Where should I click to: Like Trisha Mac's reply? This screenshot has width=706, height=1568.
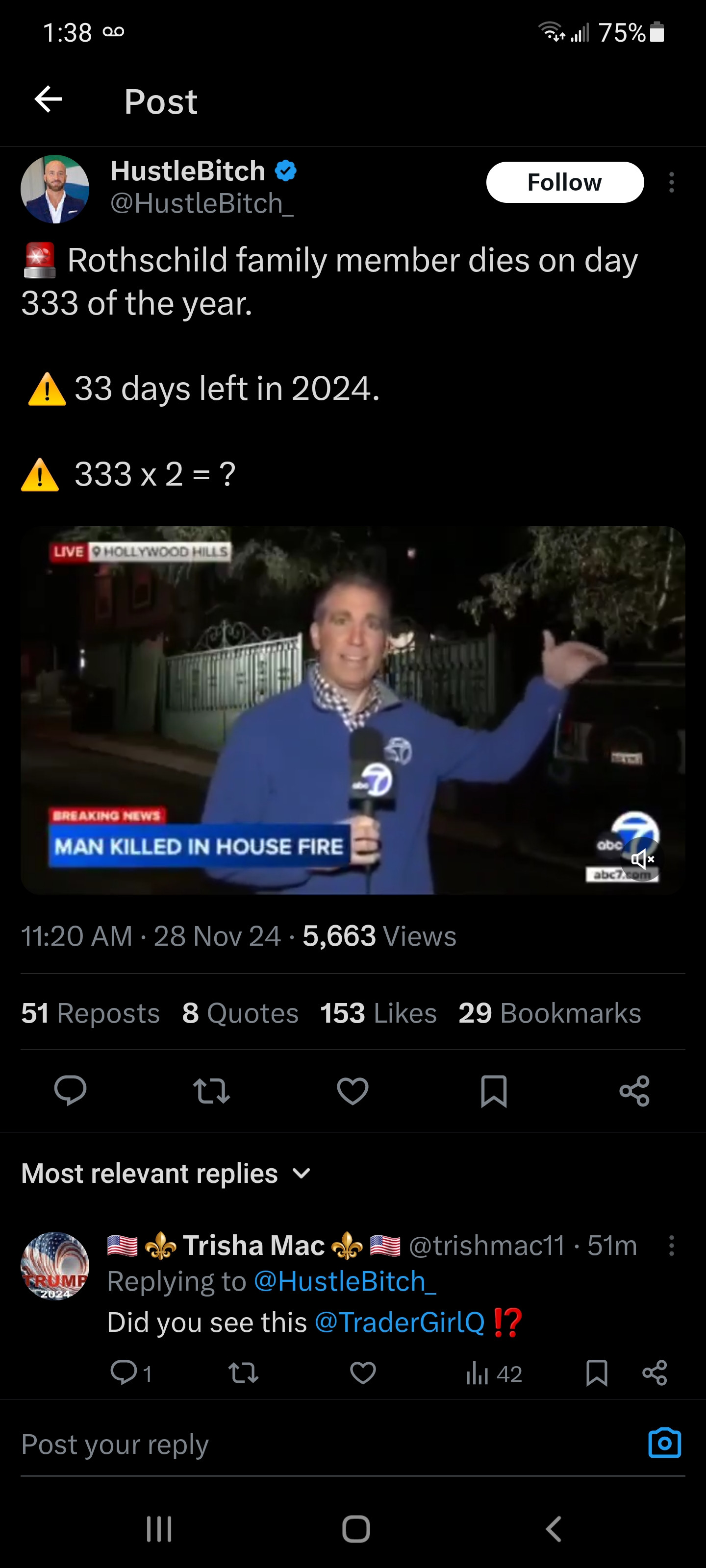point(362,1373)
